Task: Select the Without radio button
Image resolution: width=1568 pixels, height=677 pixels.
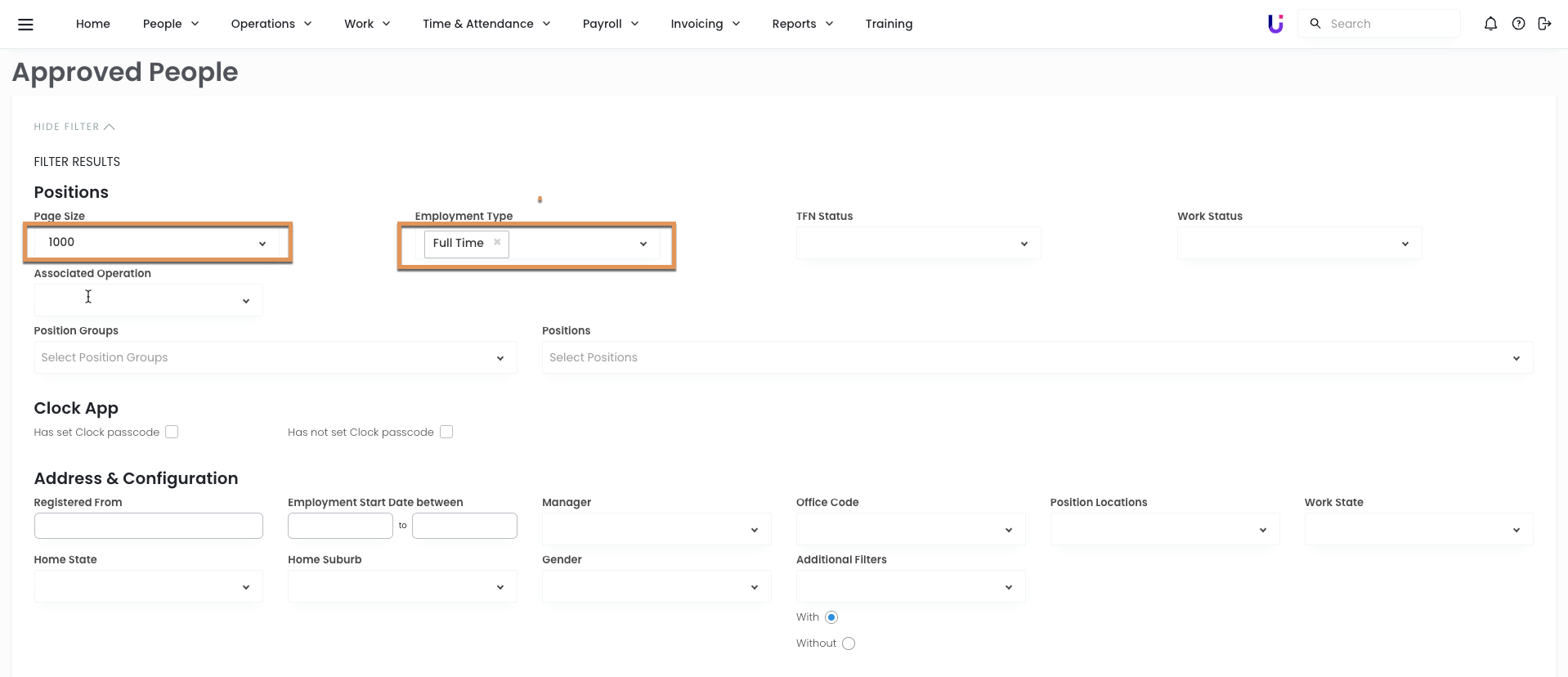Action: click(849, 643)
